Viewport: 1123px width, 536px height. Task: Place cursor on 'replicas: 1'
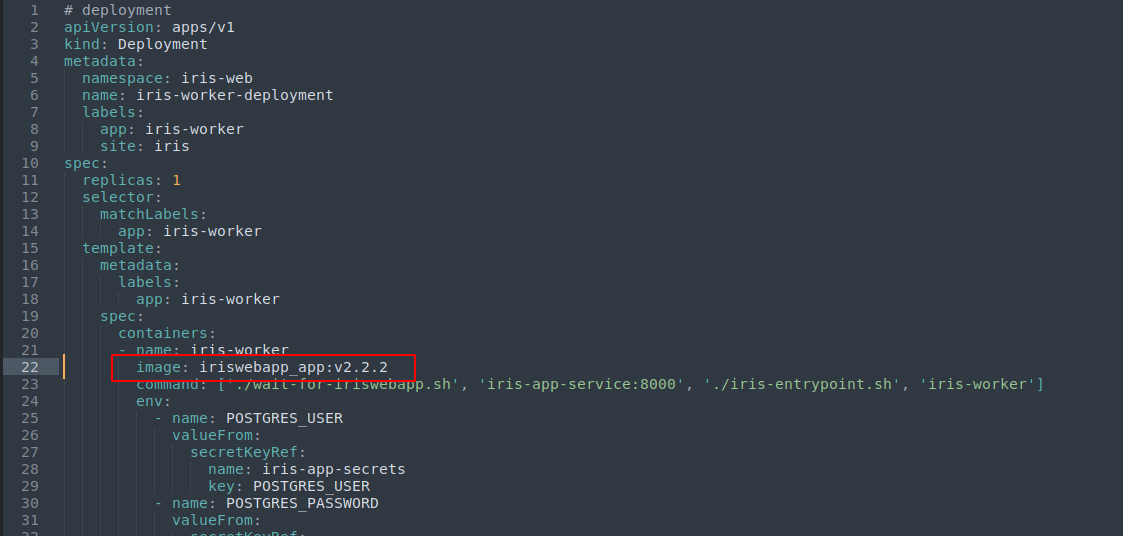(131, 180)
